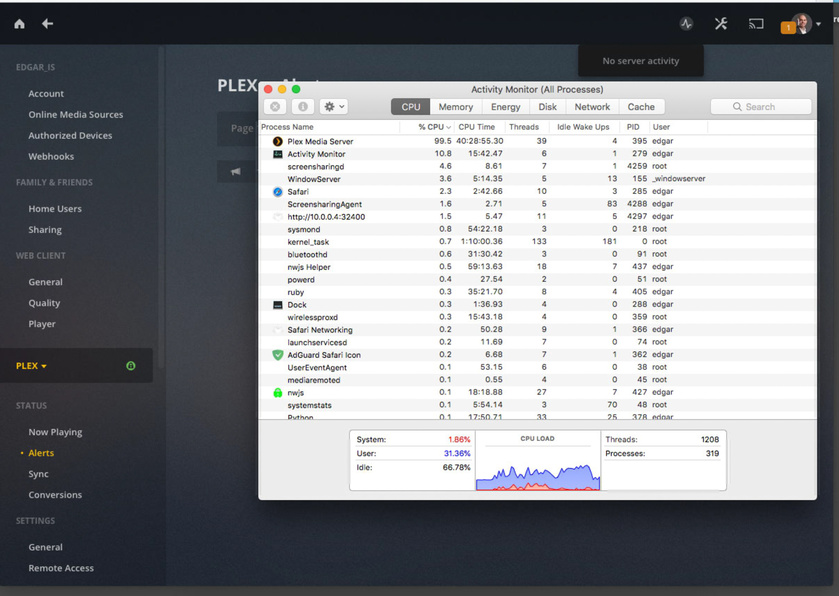Click the Plex back arrow
Screen dimensions: 839x596
click(x=48, y=24)
